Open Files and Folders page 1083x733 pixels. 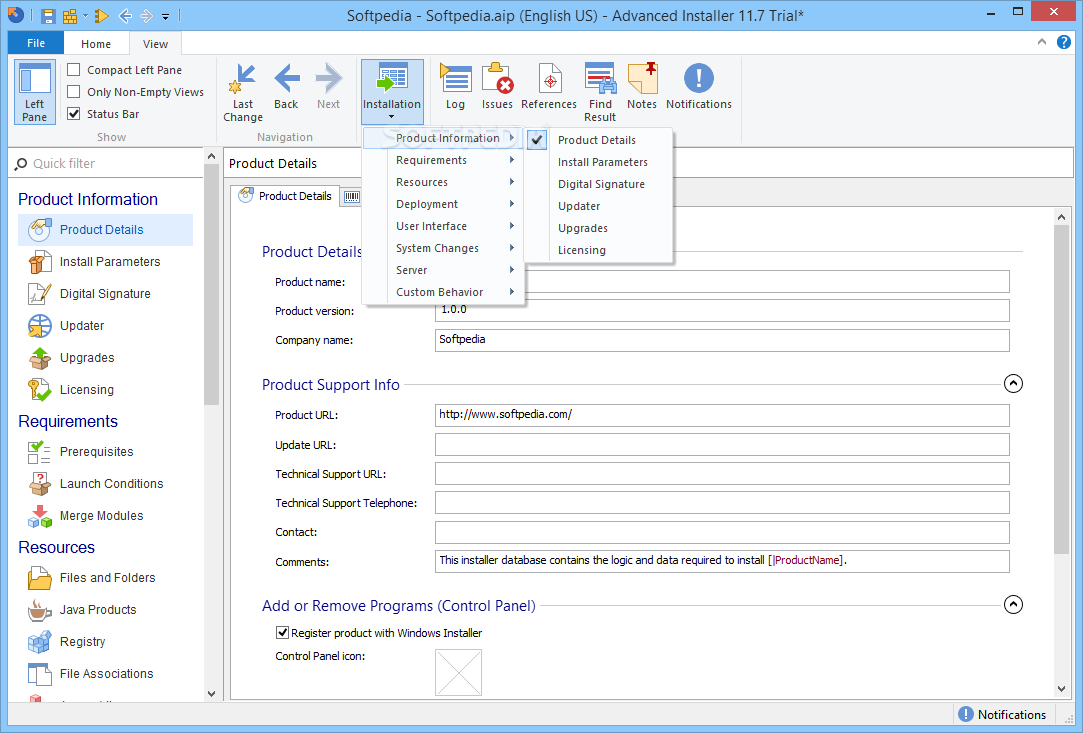click(105, 578)
